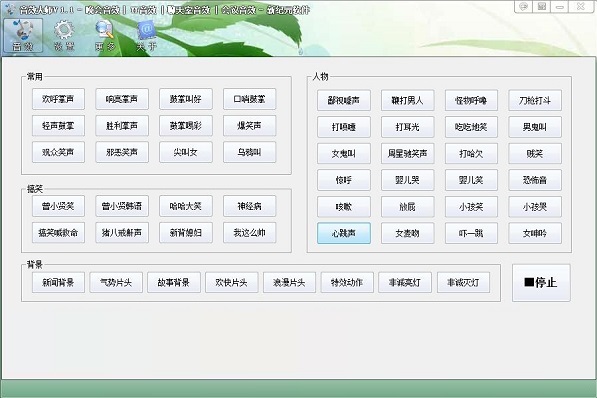
Task: Open the 关于 about icon
Action: pyautogui.click(x=147, y=35)
